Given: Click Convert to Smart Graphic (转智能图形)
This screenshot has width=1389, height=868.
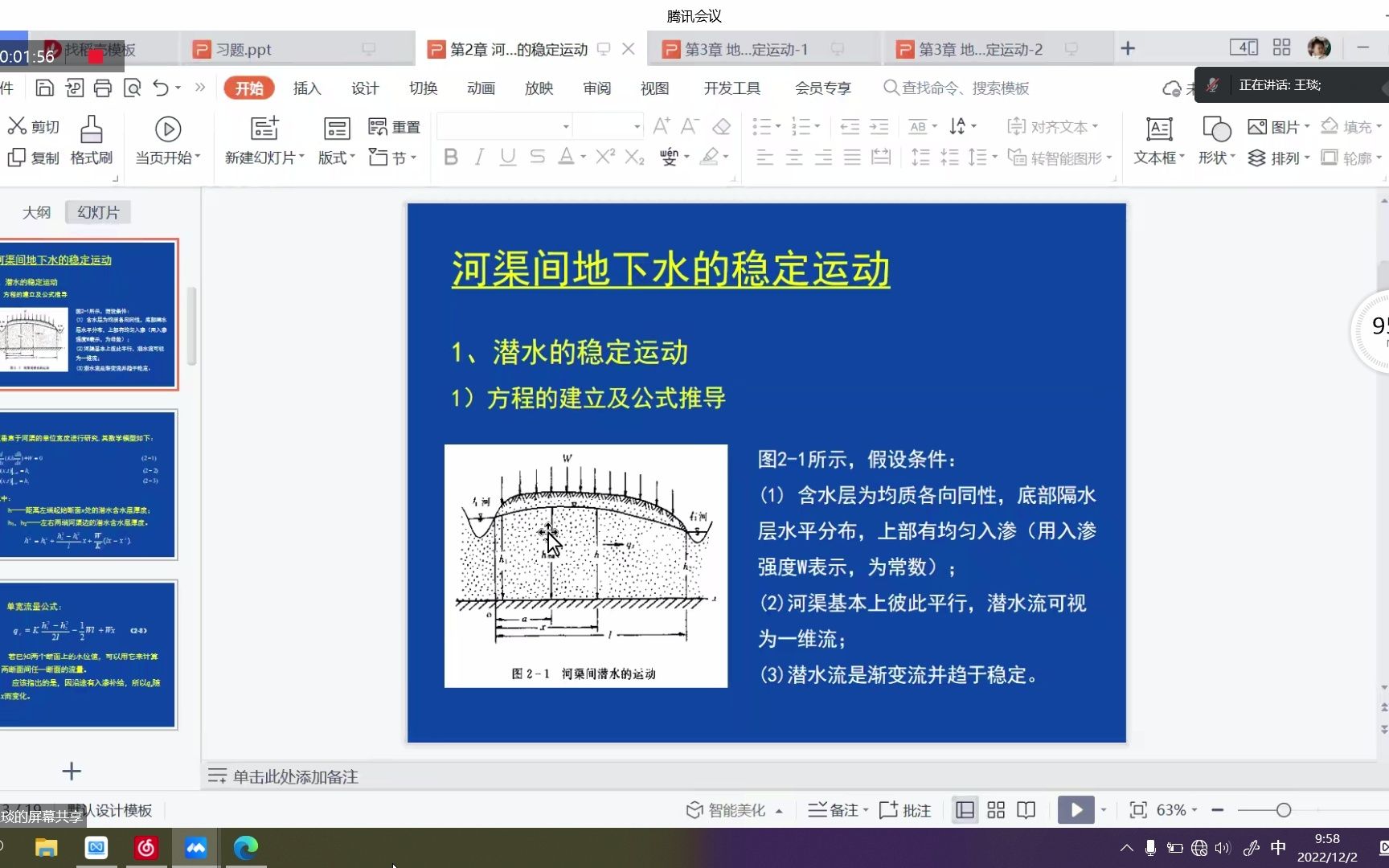Looking at the screenshot, I should tap(1060, 158).
